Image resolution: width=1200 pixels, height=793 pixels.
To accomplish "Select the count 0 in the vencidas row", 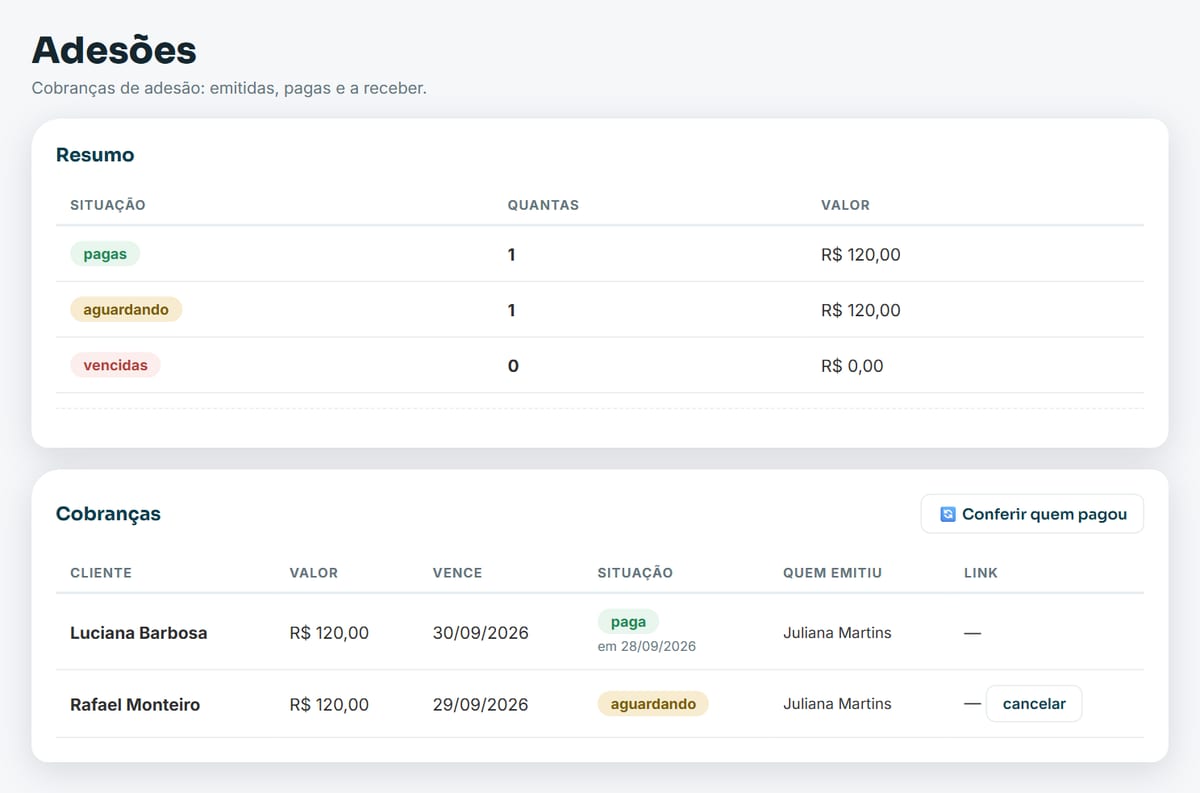I will 513,366.
